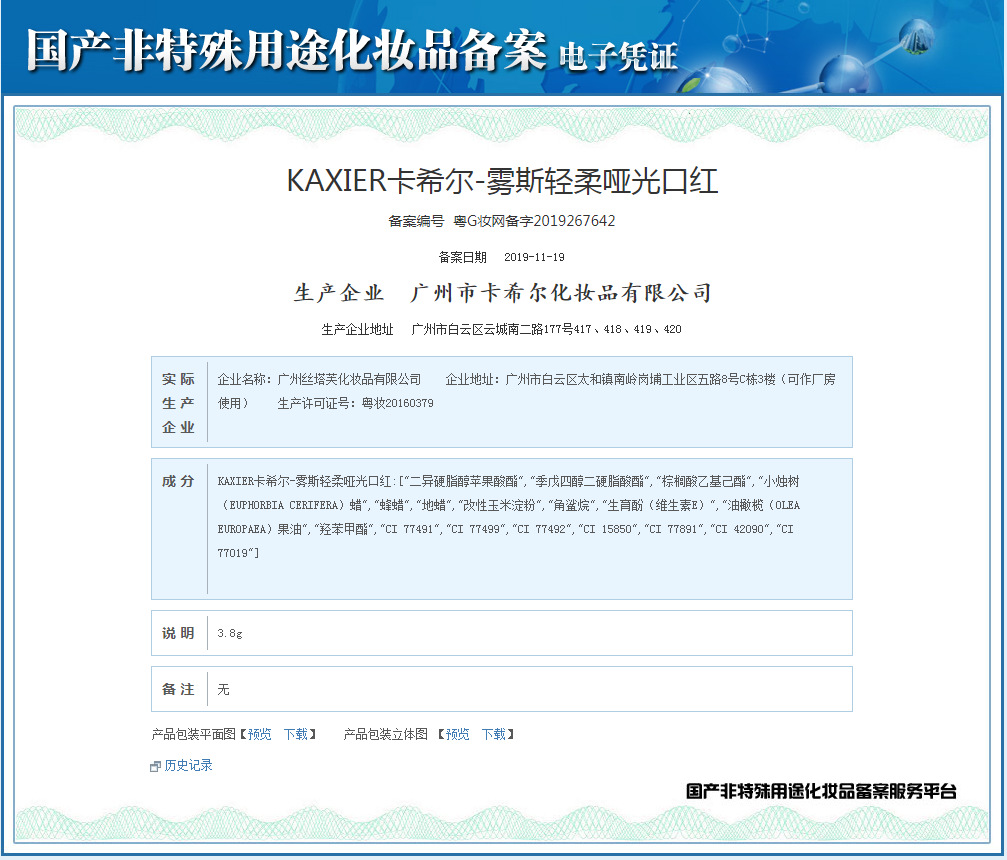The height and width of the screenshot is (860, 1007).
Task: Download the 产品包装平面图 flat packaging image
Action: 296,734
